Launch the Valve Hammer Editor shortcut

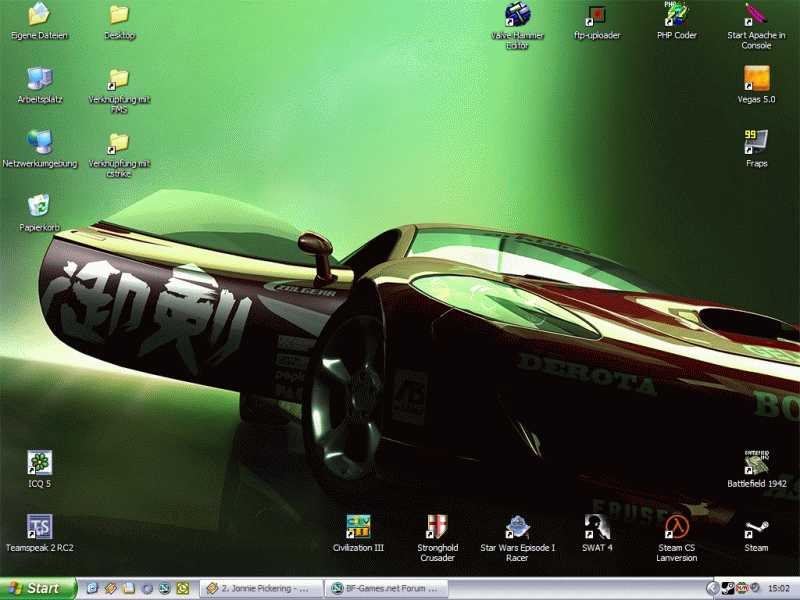517,14
